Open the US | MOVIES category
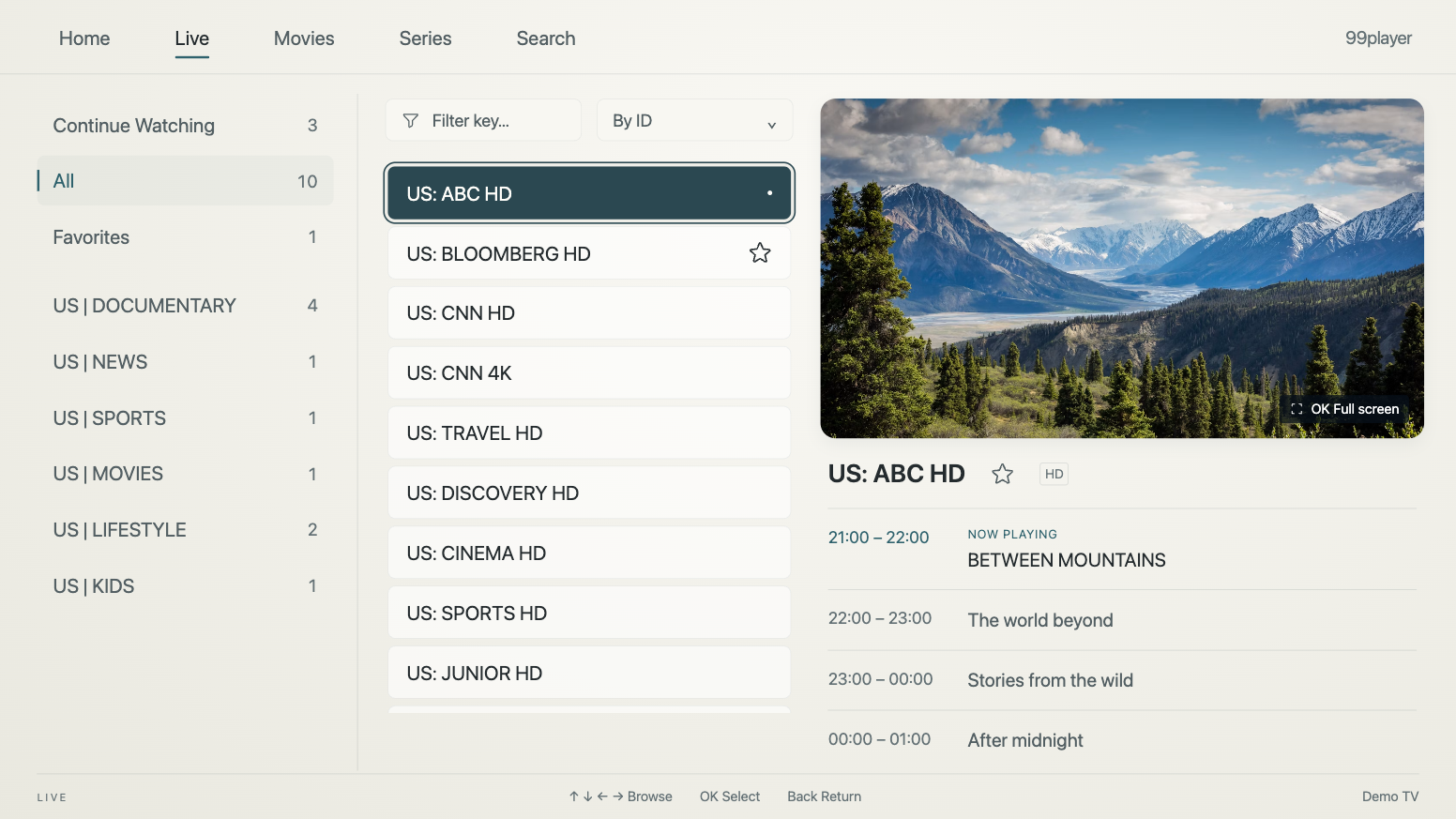 coord(186,474)
